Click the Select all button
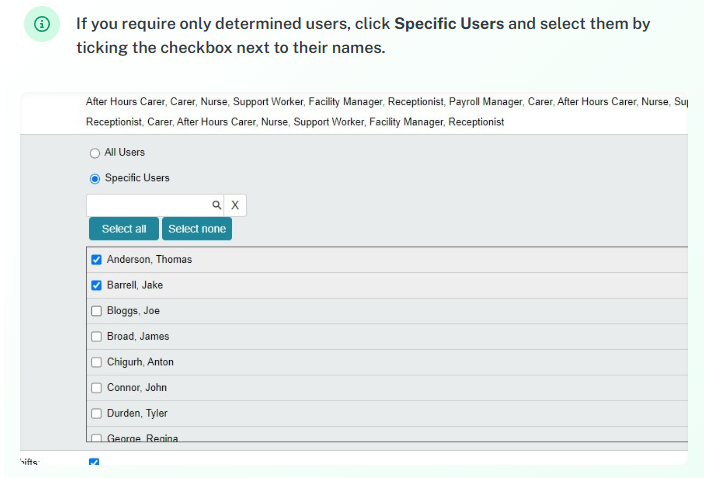This screenshot has width=705, height=478. point(124,229)
